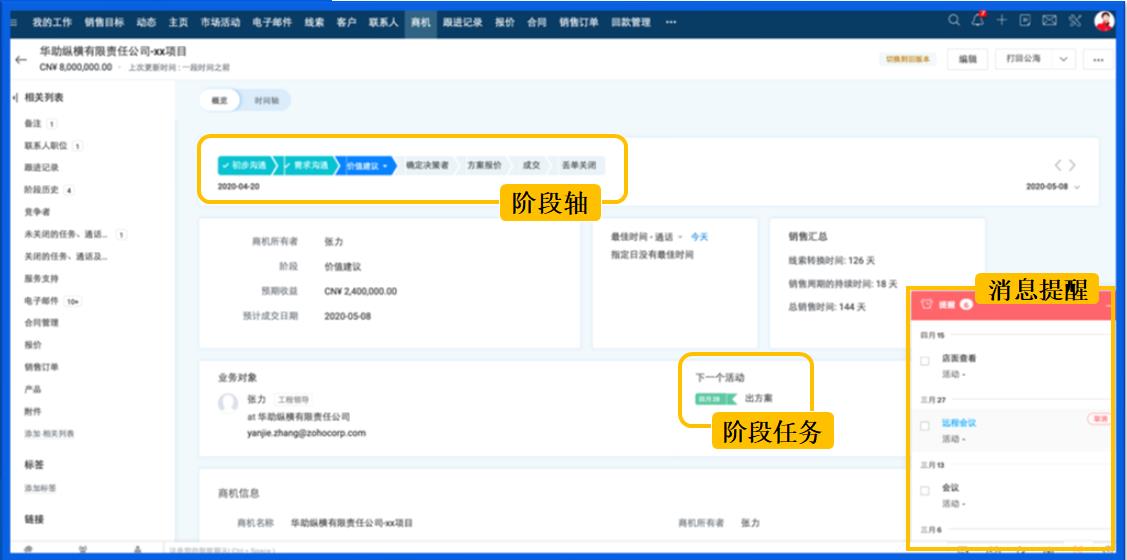Click the 编辑 button

coord(967,59)
